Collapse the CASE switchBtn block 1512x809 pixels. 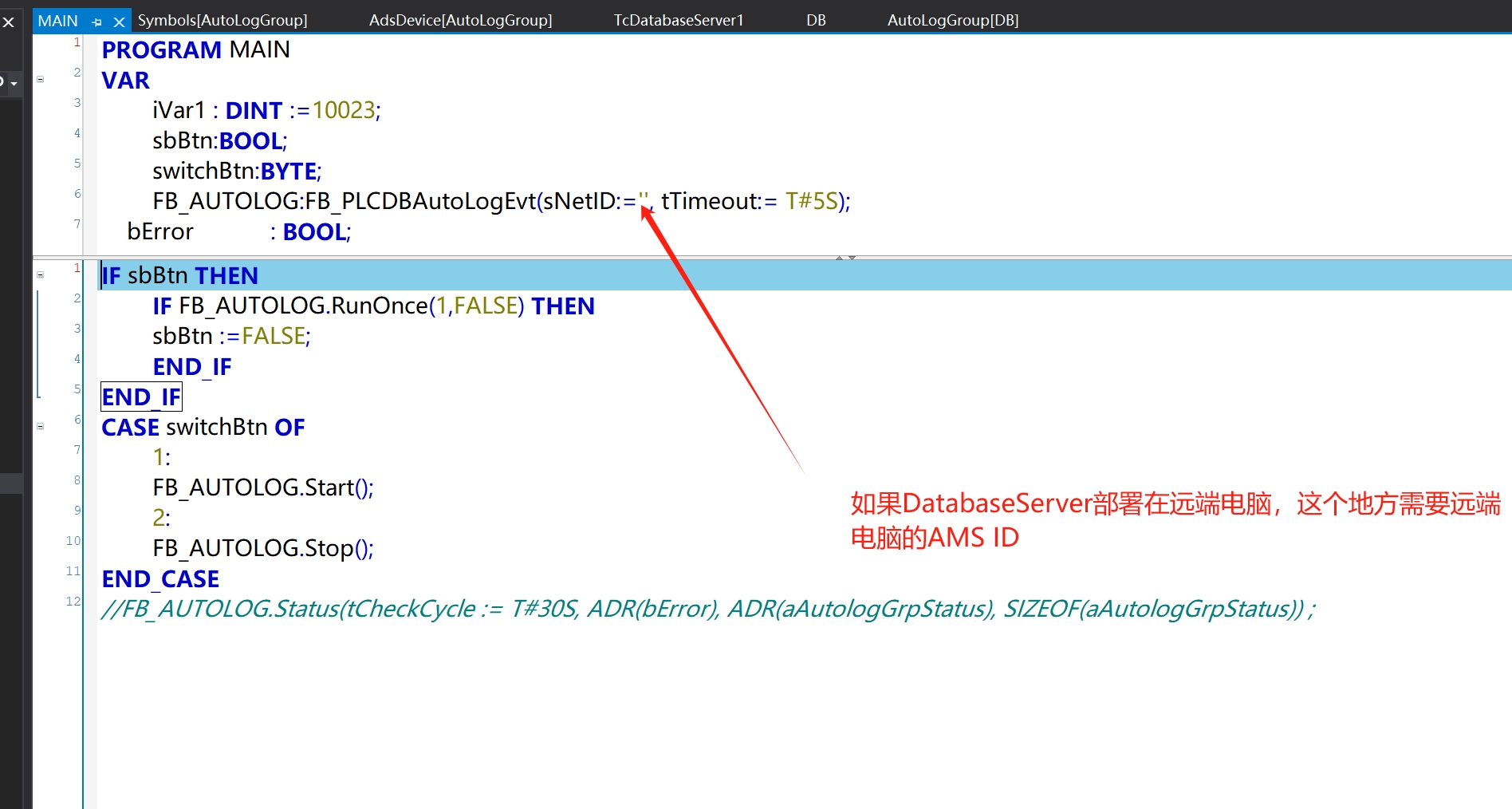(x=41, y=427)
